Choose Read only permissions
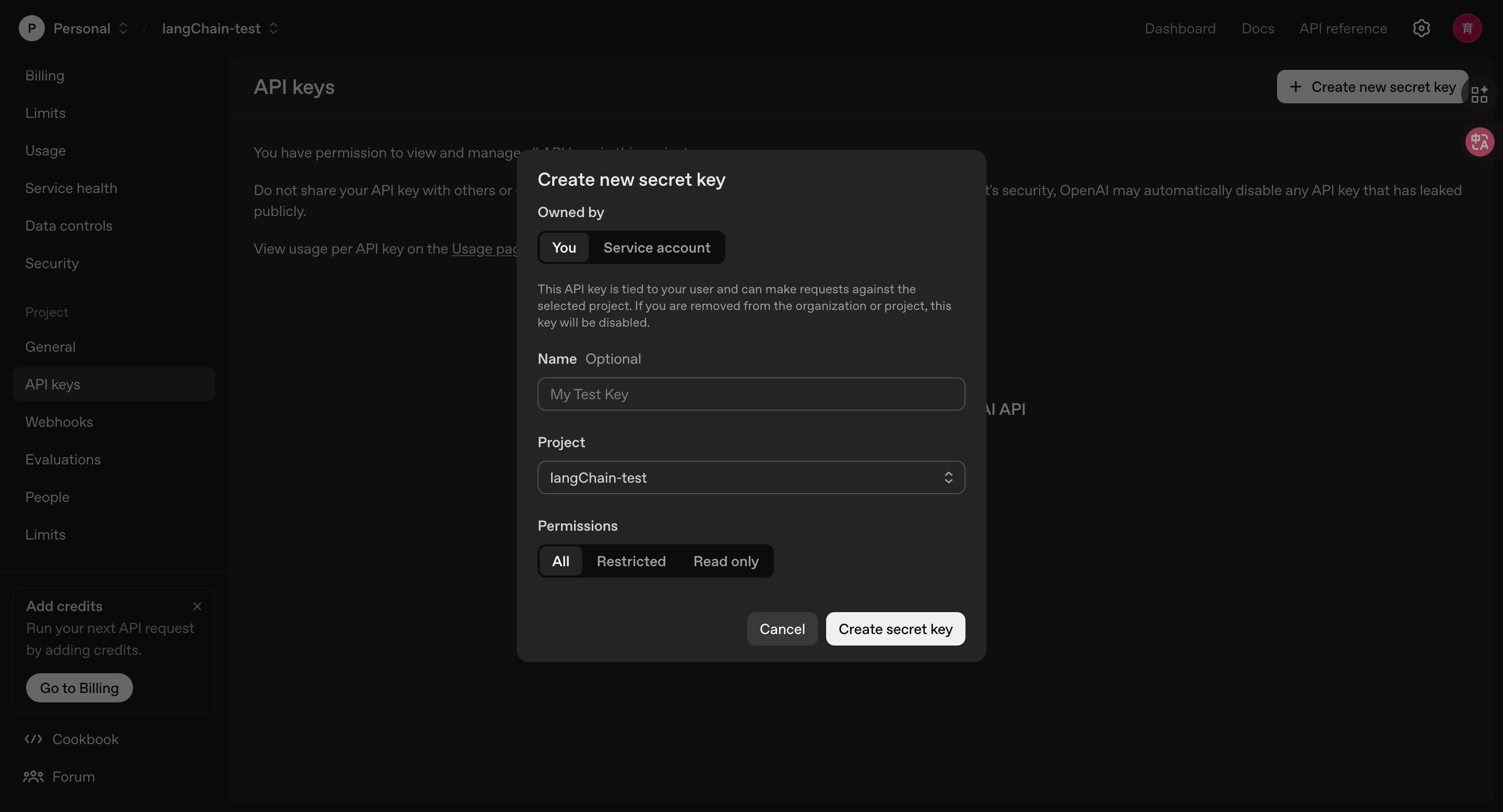This screenshot has height=812, width=1503. (x=725, y=561)
